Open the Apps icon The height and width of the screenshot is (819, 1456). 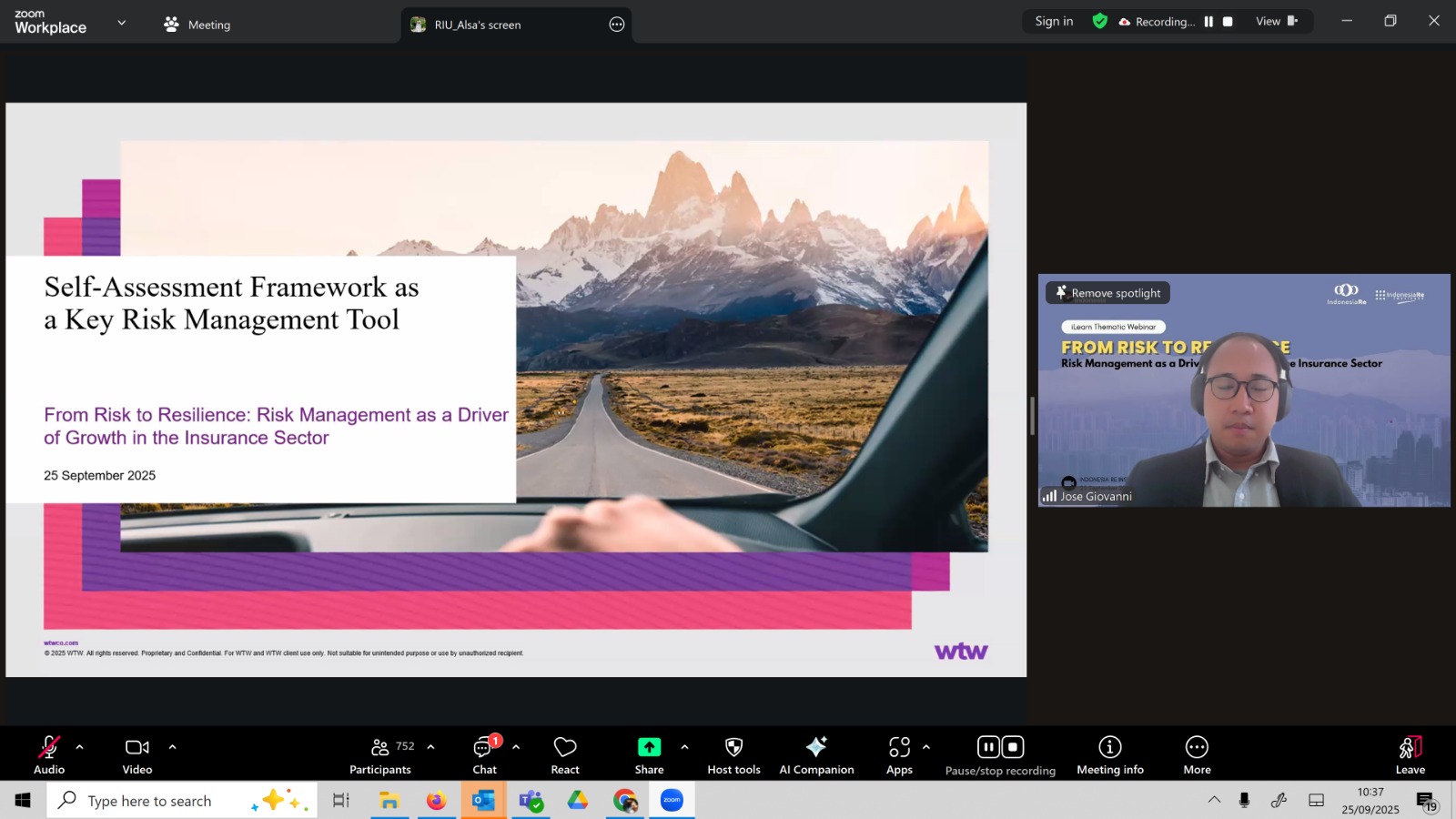(x=899, y=754)
